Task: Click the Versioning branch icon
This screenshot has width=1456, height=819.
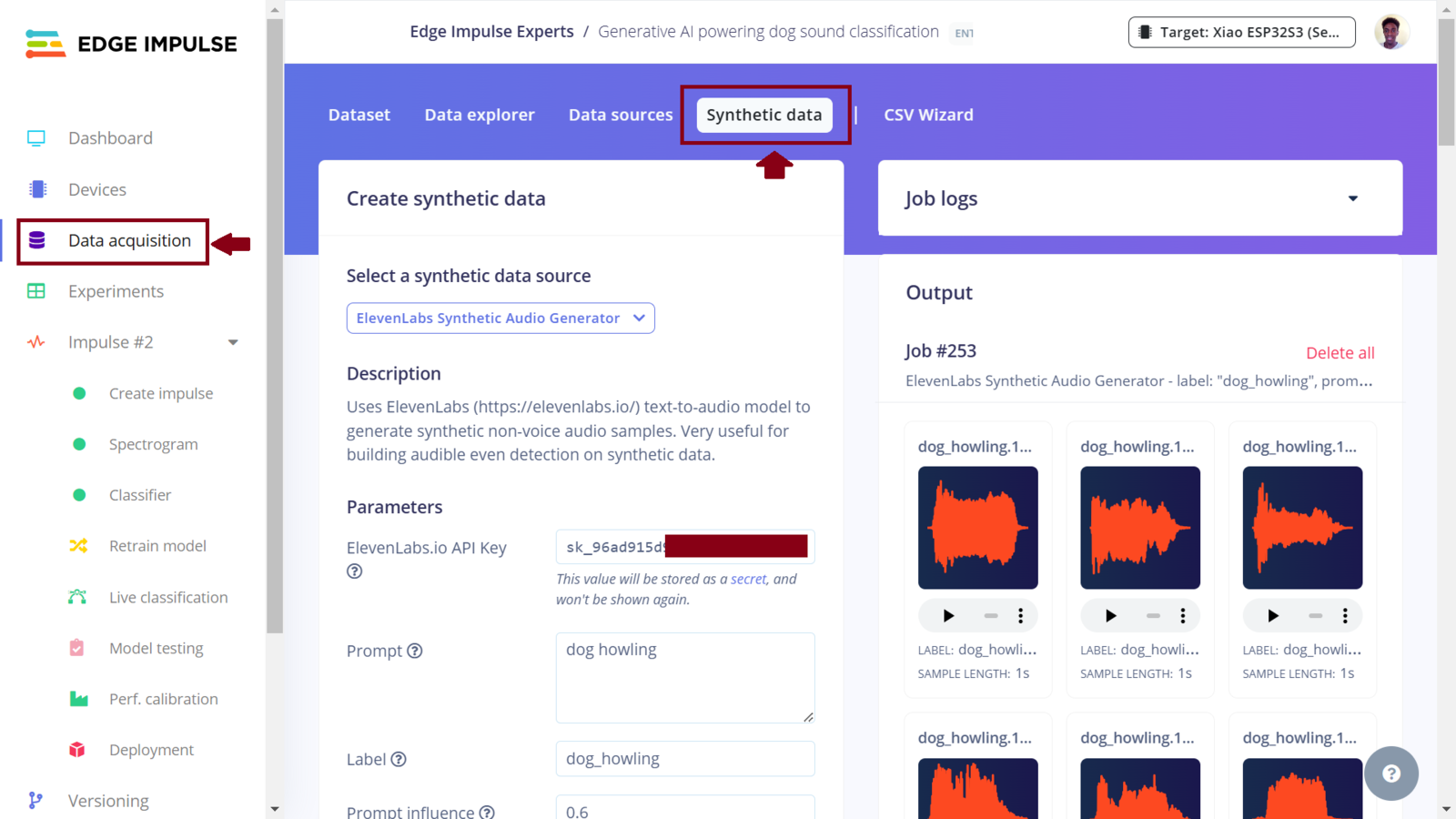Action: pyautogui.click(x=35, y=800)
